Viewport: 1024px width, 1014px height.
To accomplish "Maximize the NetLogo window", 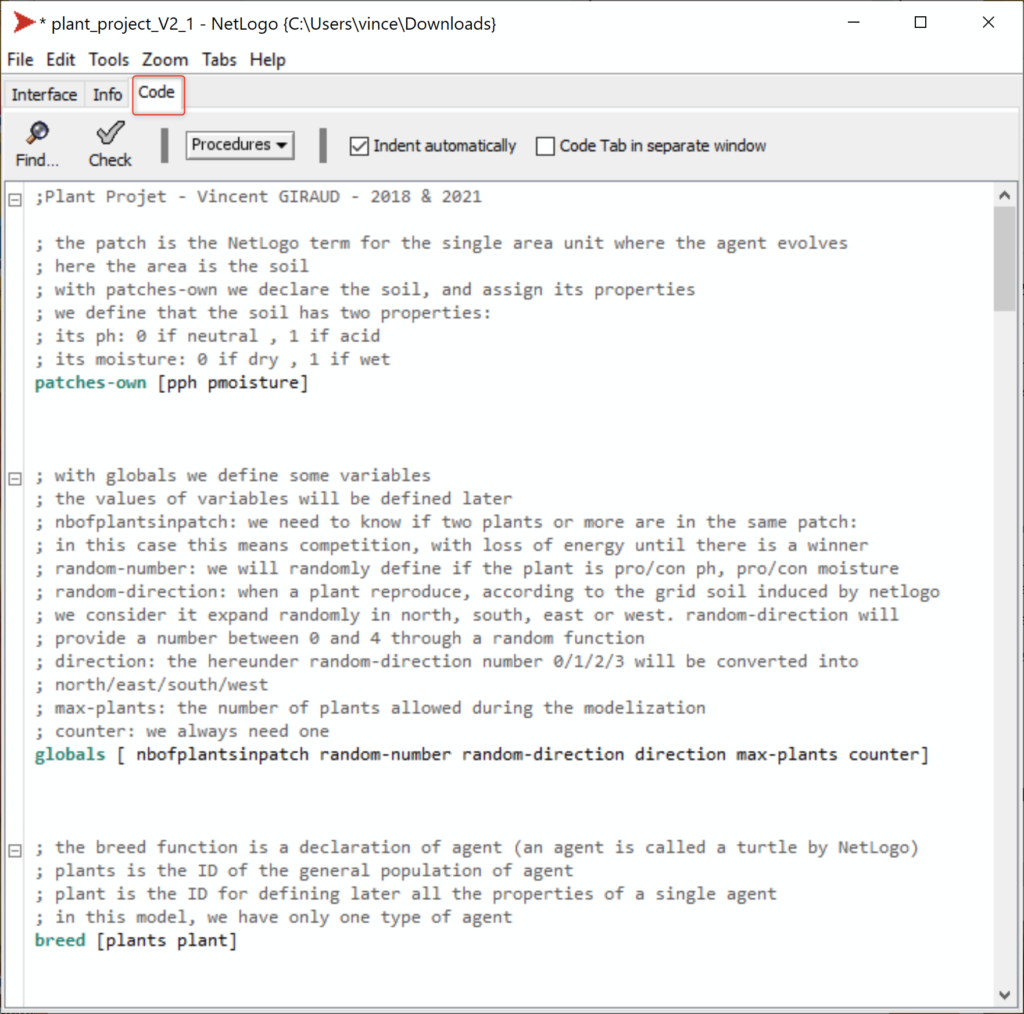I will point(920,22).
